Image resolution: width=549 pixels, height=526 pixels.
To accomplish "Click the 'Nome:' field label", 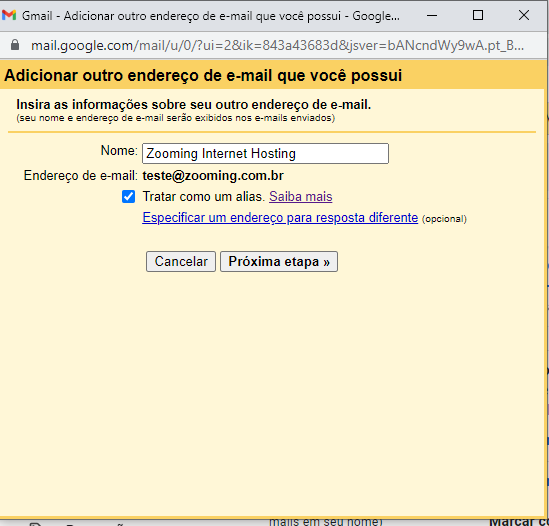I will tap(119, 151).
